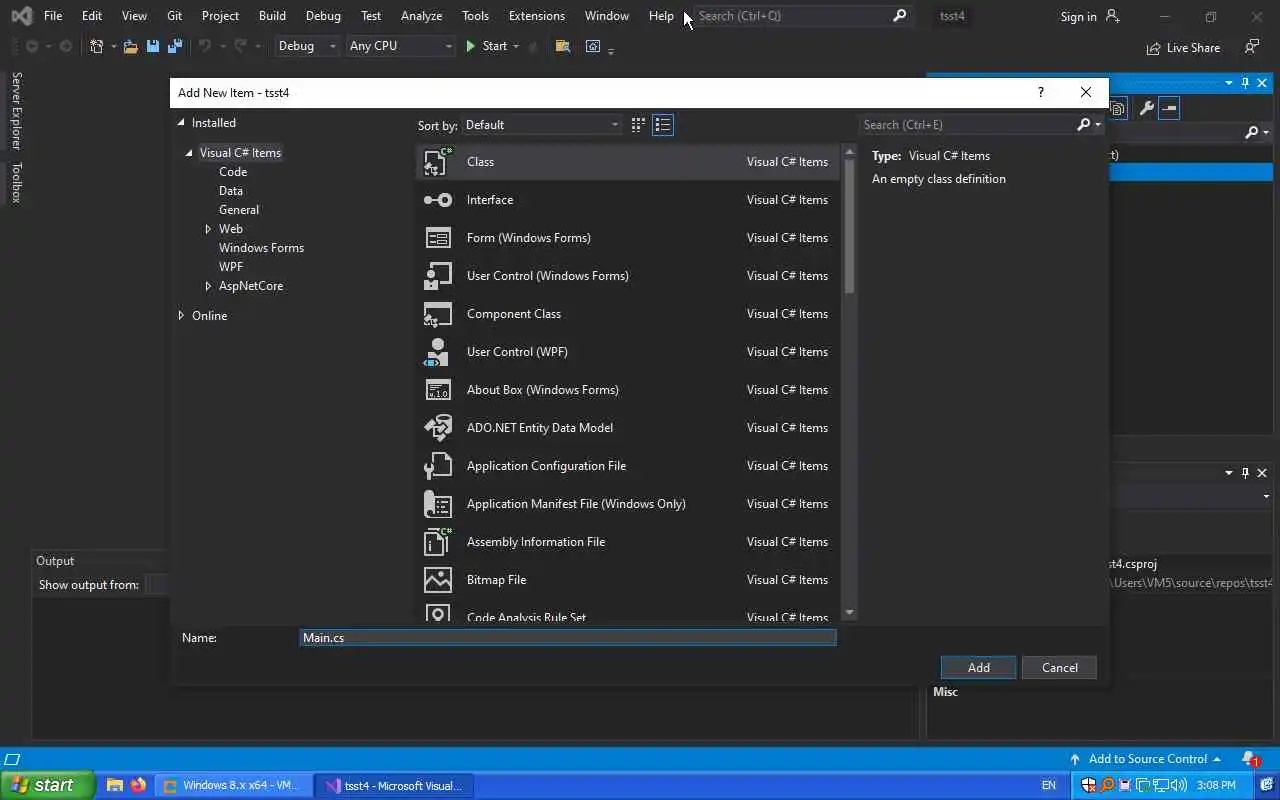Toggle Solution Explorer preview selected items button
Screen dimensions: 1280x800
click(1169, 108)
